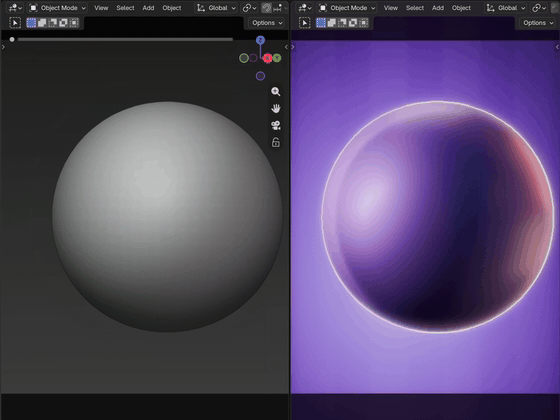Choose Subtract Selection mode in left viewport

tap(53, 23)
